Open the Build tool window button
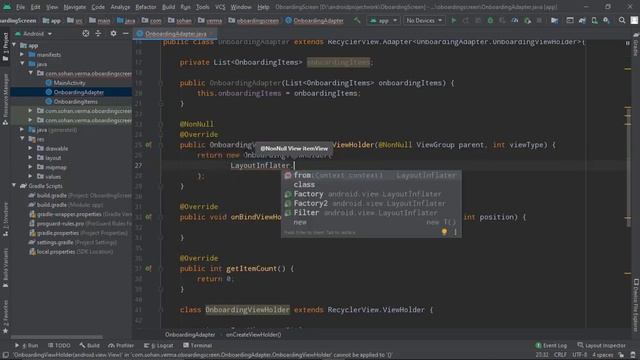Viewport: 640px width, 360px height. [x=90, y=345]
